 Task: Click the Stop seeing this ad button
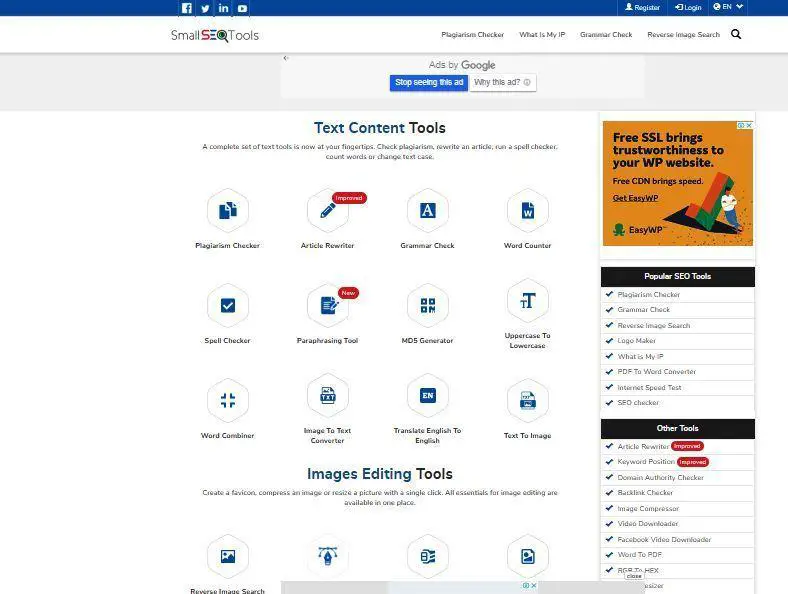click(x=429, y=82)
